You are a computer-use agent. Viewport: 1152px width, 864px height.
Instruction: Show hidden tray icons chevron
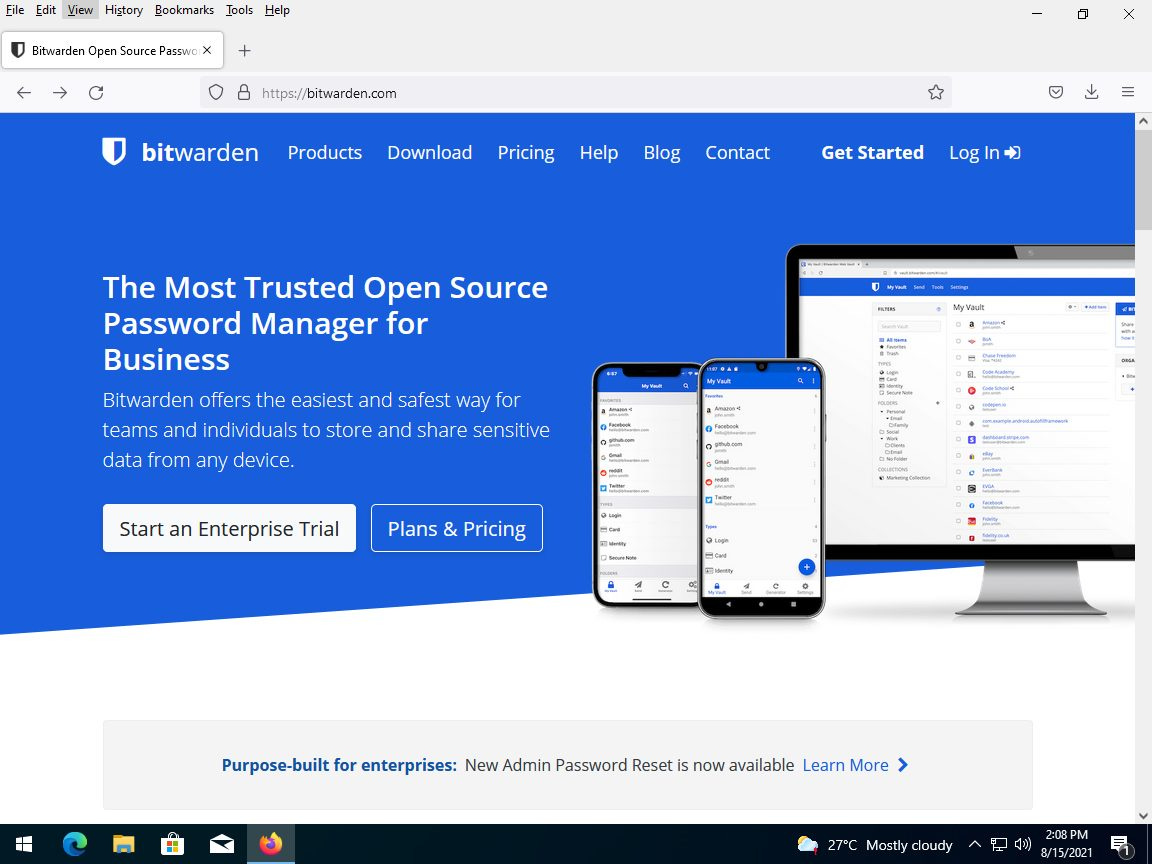(974, 844)
